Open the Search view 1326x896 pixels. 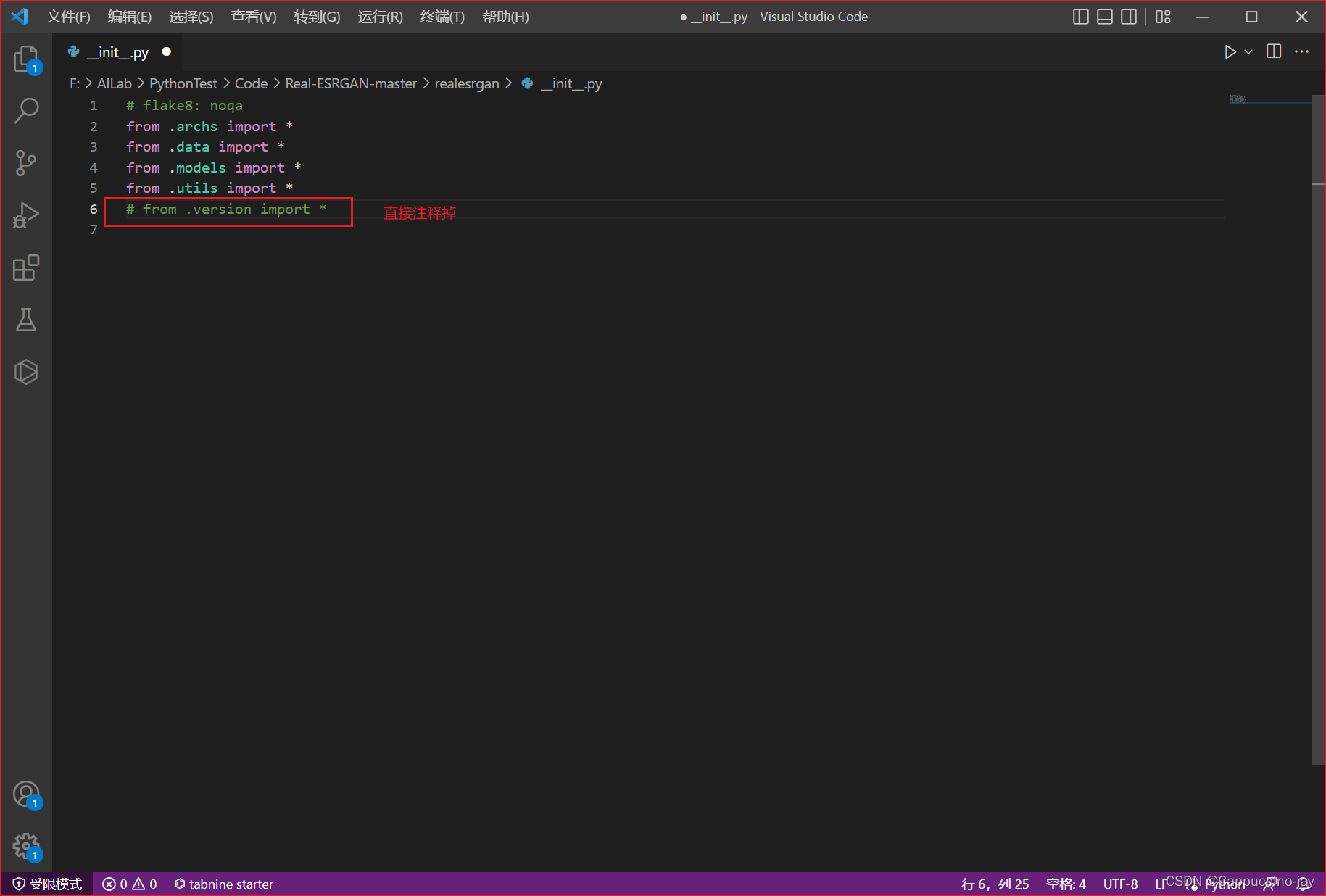click(26, 111)
